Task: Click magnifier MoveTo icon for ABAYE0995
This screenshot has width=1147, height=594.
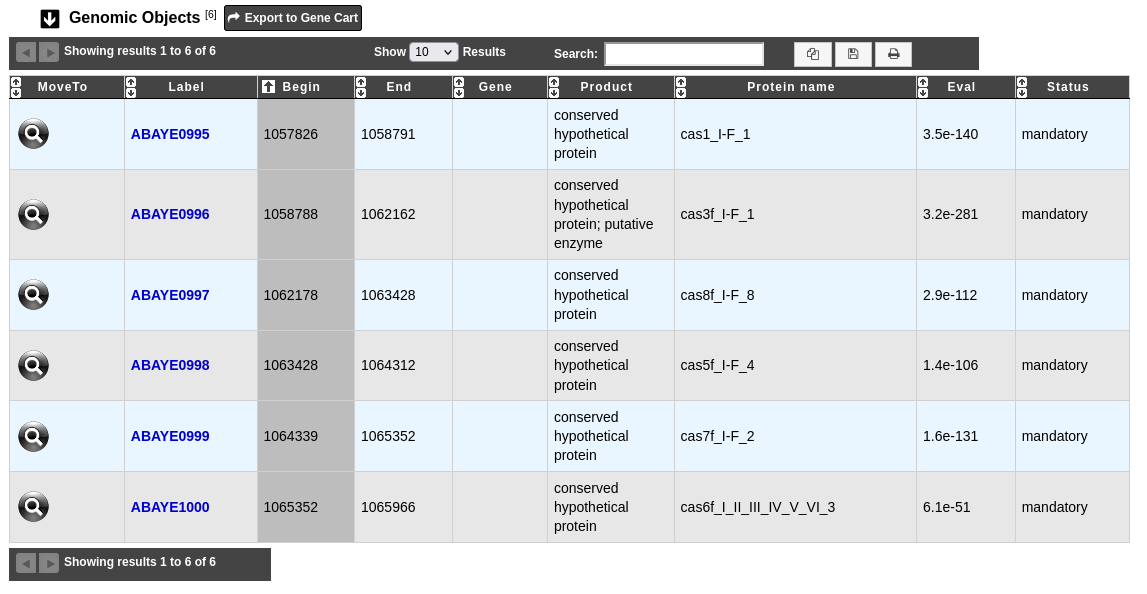Action: point(34,134)
